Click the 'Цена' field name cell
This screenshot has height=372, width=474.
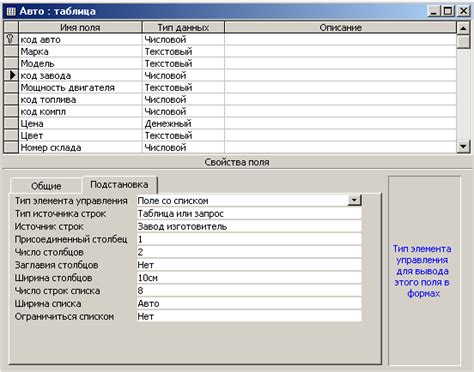pyautogui.click(x=80, y=123)
